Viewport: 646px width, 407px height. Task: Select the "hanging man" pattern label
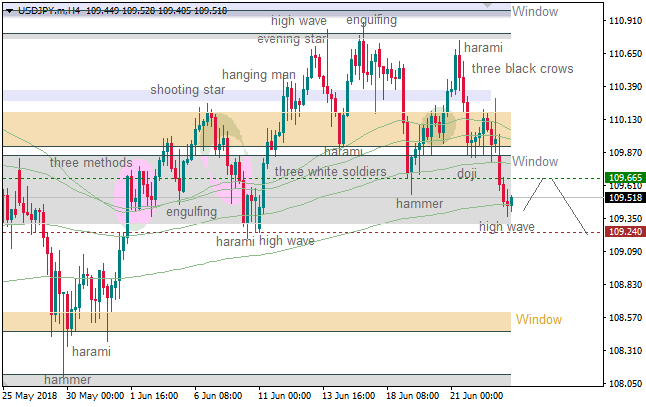coord(258,75)
